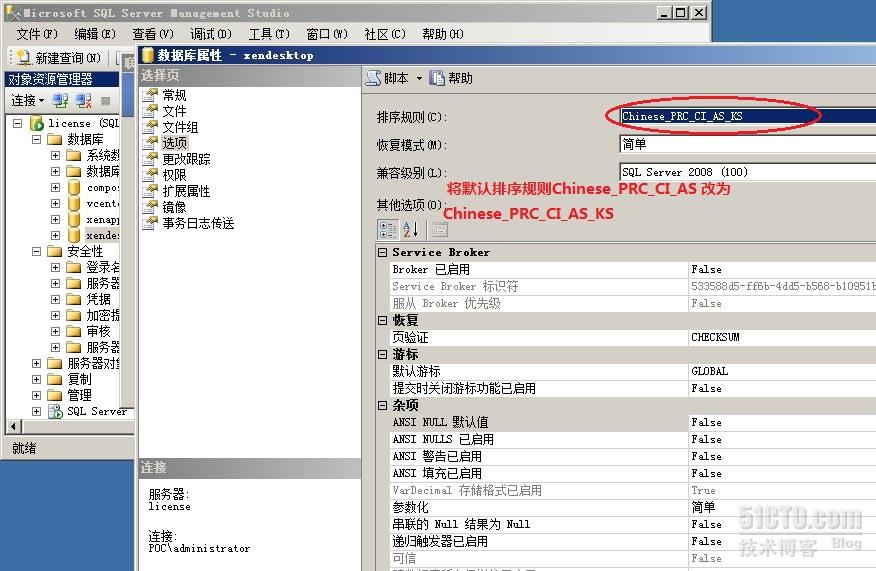This screenshot has width=876, height=571.
Task: Expand the xendesktop database node in tree
Action: tap(55, 235)
